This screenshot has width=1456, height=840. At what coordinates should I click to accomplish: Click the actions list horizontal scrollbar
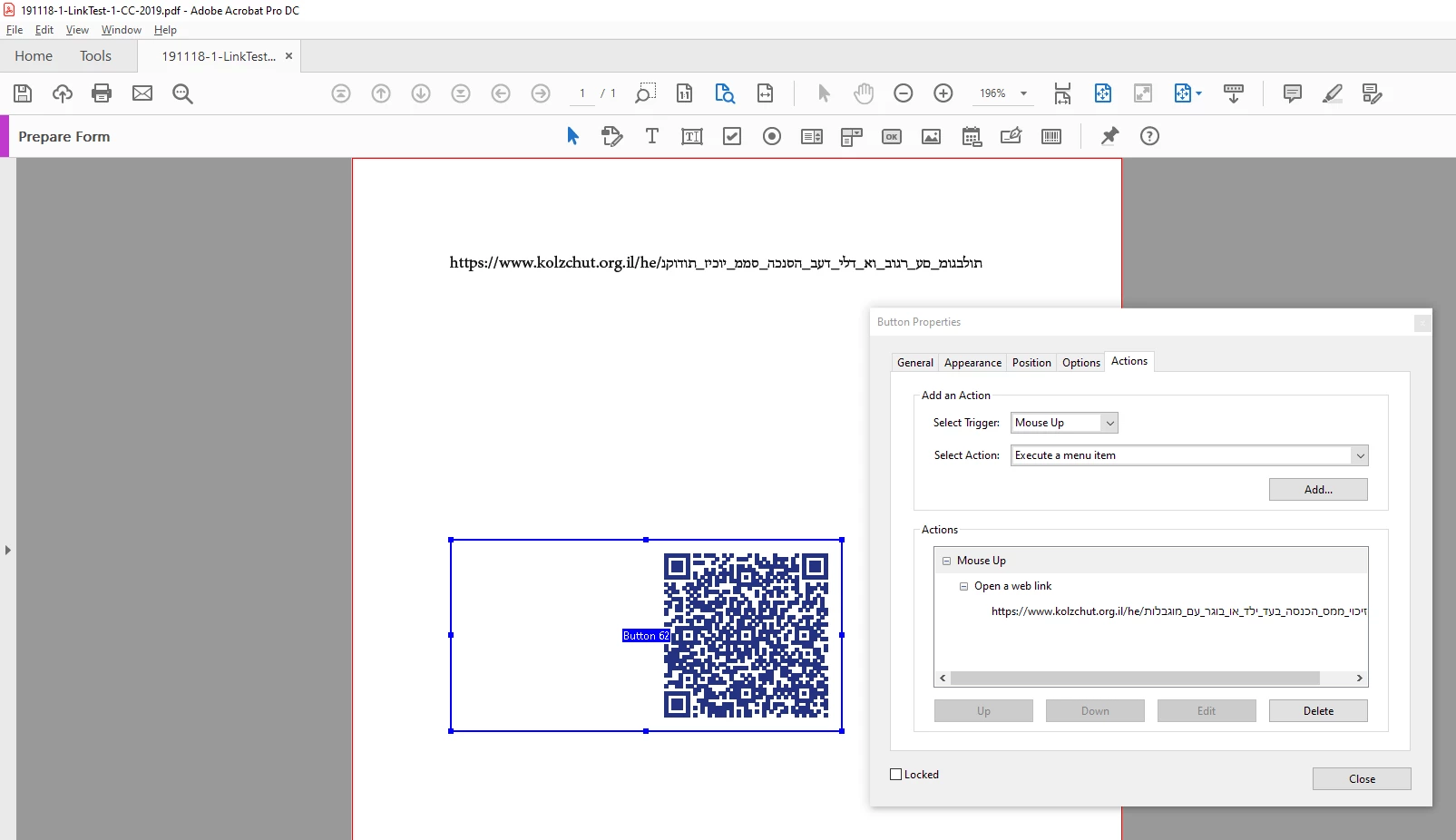[x=1134, y=679]
